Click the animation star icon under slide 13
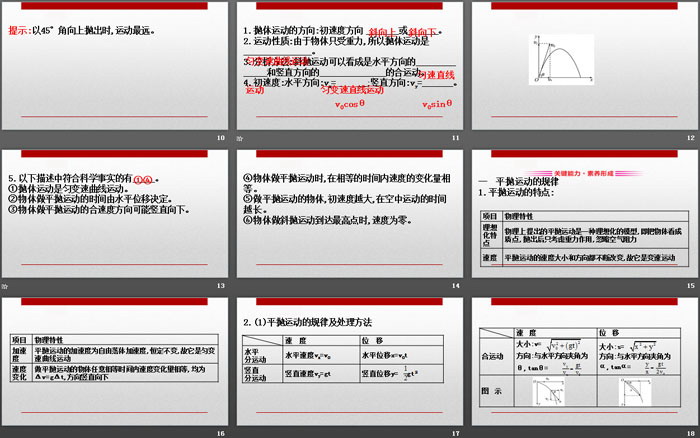 tap(5, 286)
